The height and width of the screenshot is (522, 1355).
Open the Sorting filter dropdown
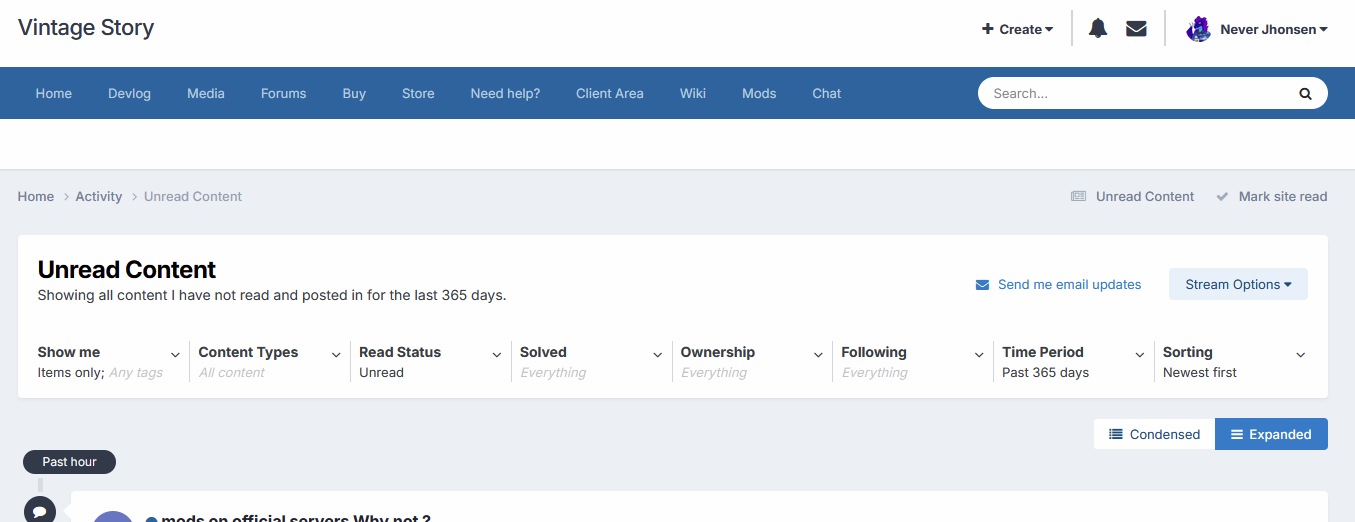pos(1234,361)
